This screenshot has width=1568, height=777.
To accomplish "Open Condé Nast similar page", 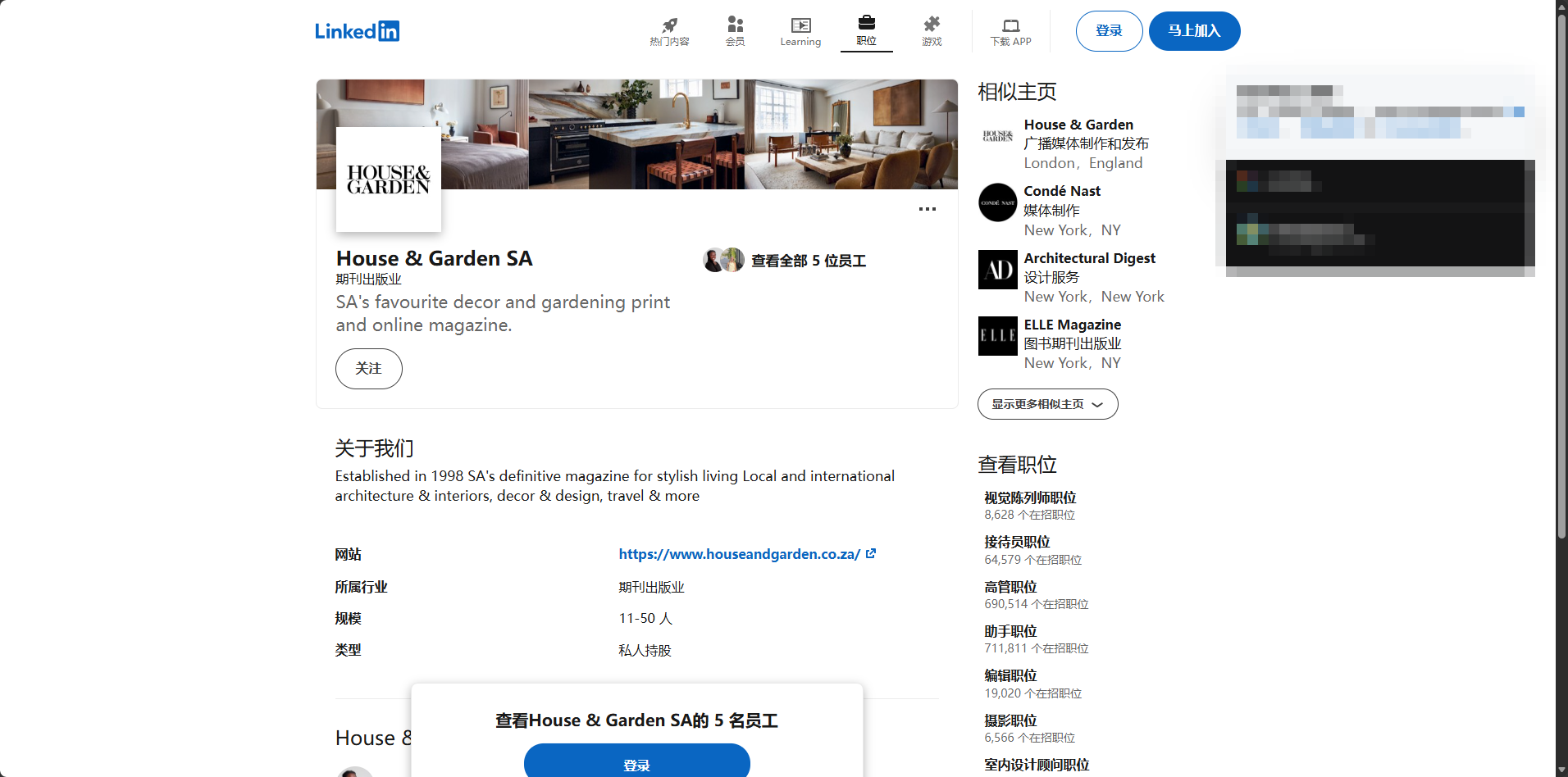I will (1062, 191).
